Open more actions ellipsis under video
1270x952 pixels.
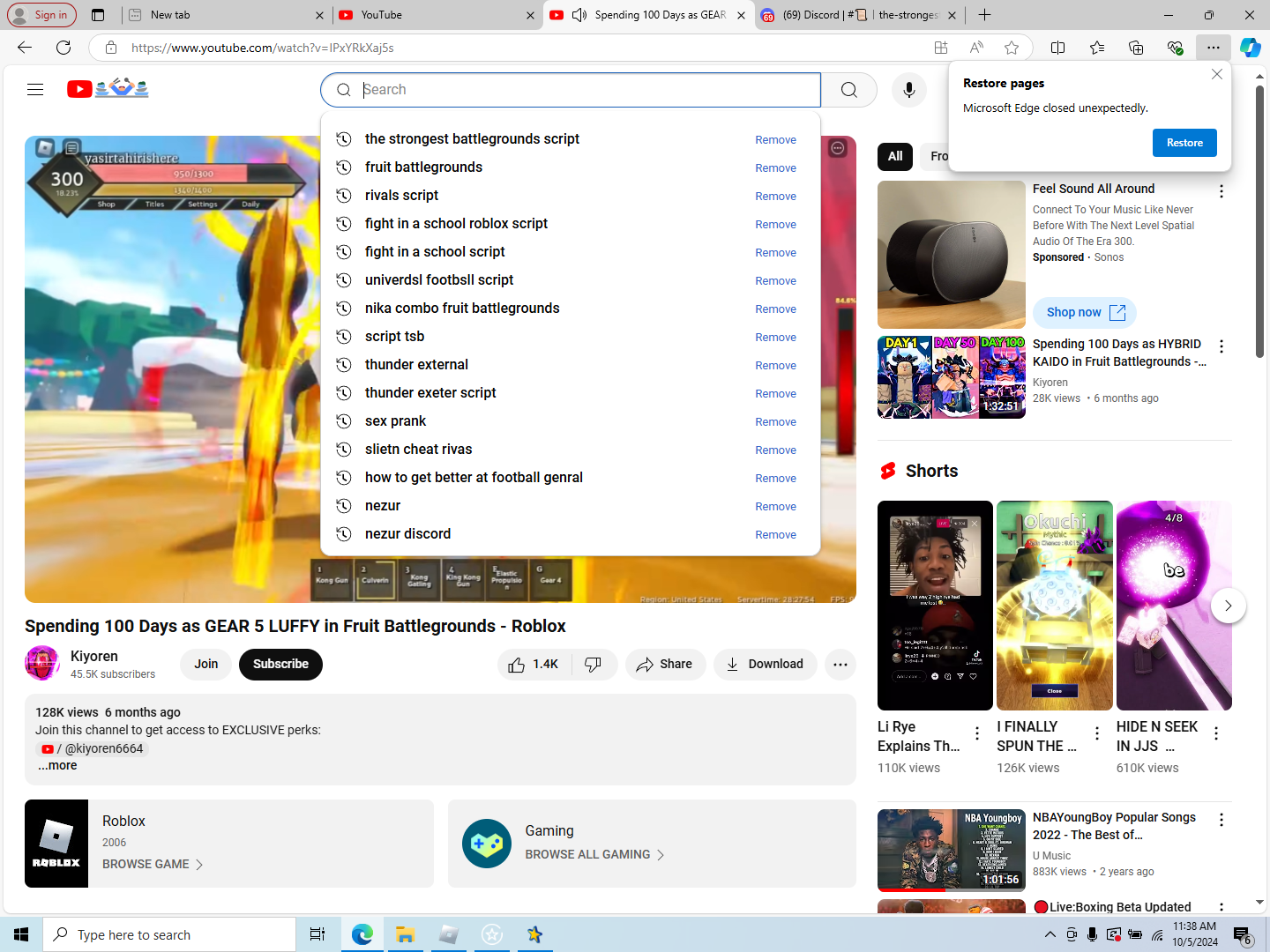(840, 665)
